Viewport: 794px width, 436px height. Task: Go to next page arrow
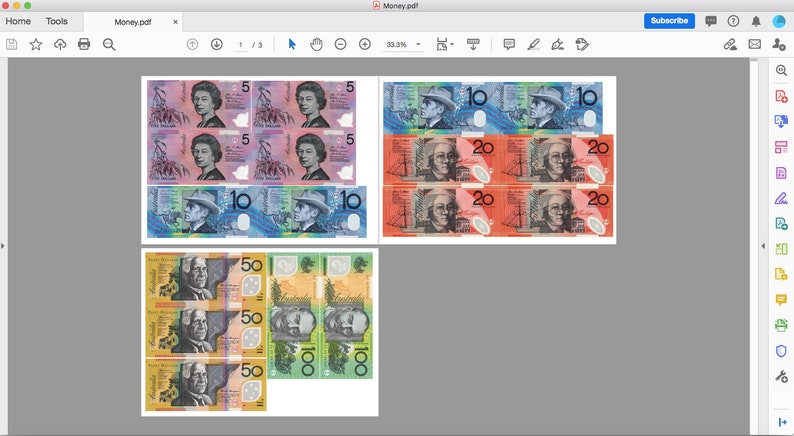tap(217, 45)
